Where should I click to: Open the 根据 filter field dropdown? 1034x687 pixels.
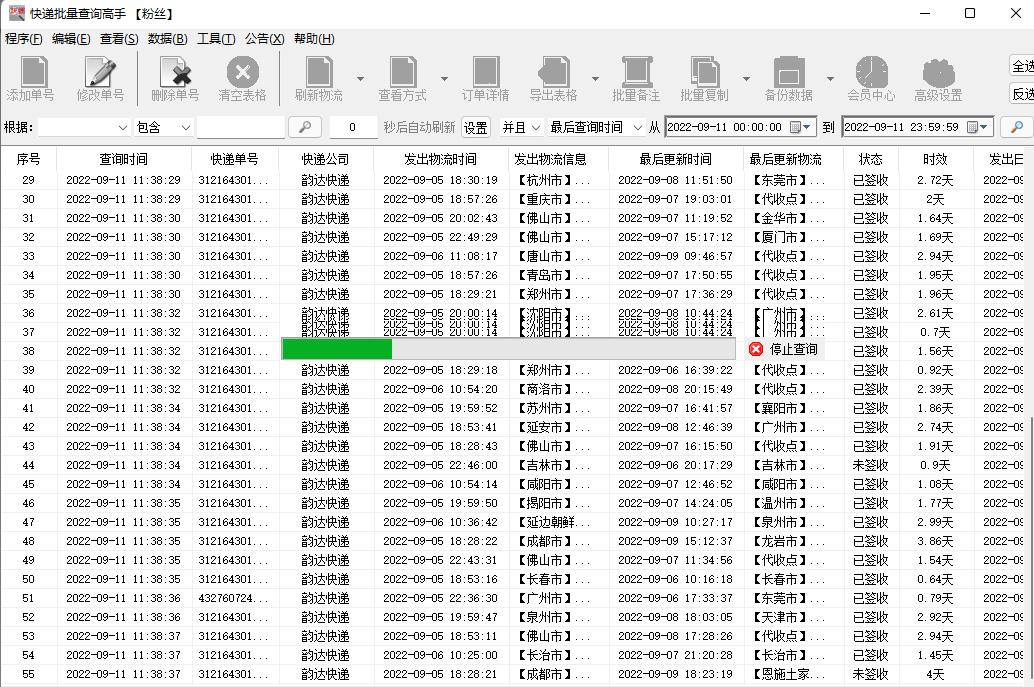[x=121, y=127]
